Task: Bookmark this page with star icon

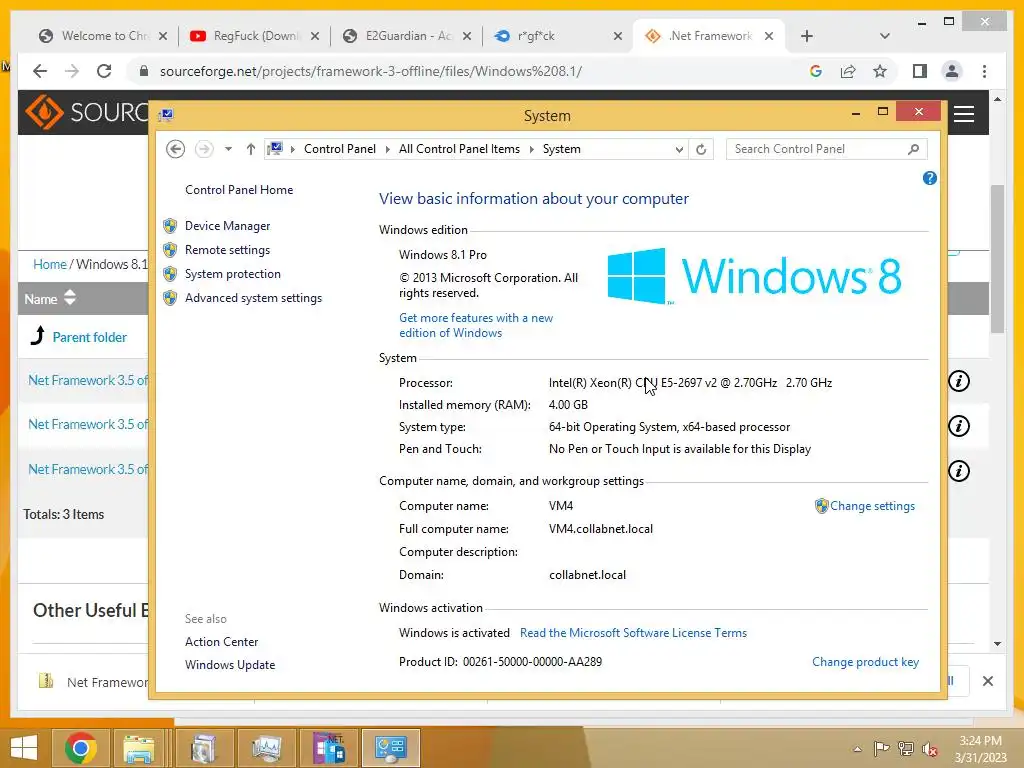Action: click(x=880, y=71)
